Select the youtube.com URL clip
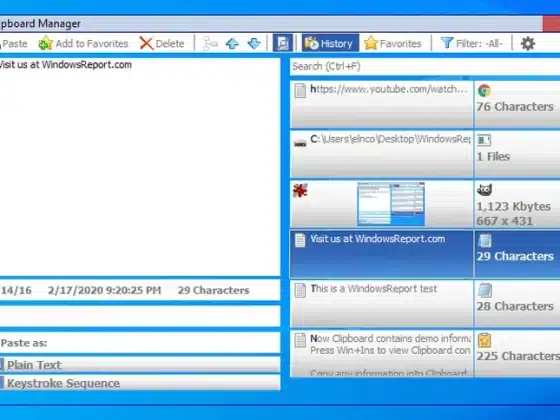This screenshot has height=420, width=560. [x=382, y=104]
